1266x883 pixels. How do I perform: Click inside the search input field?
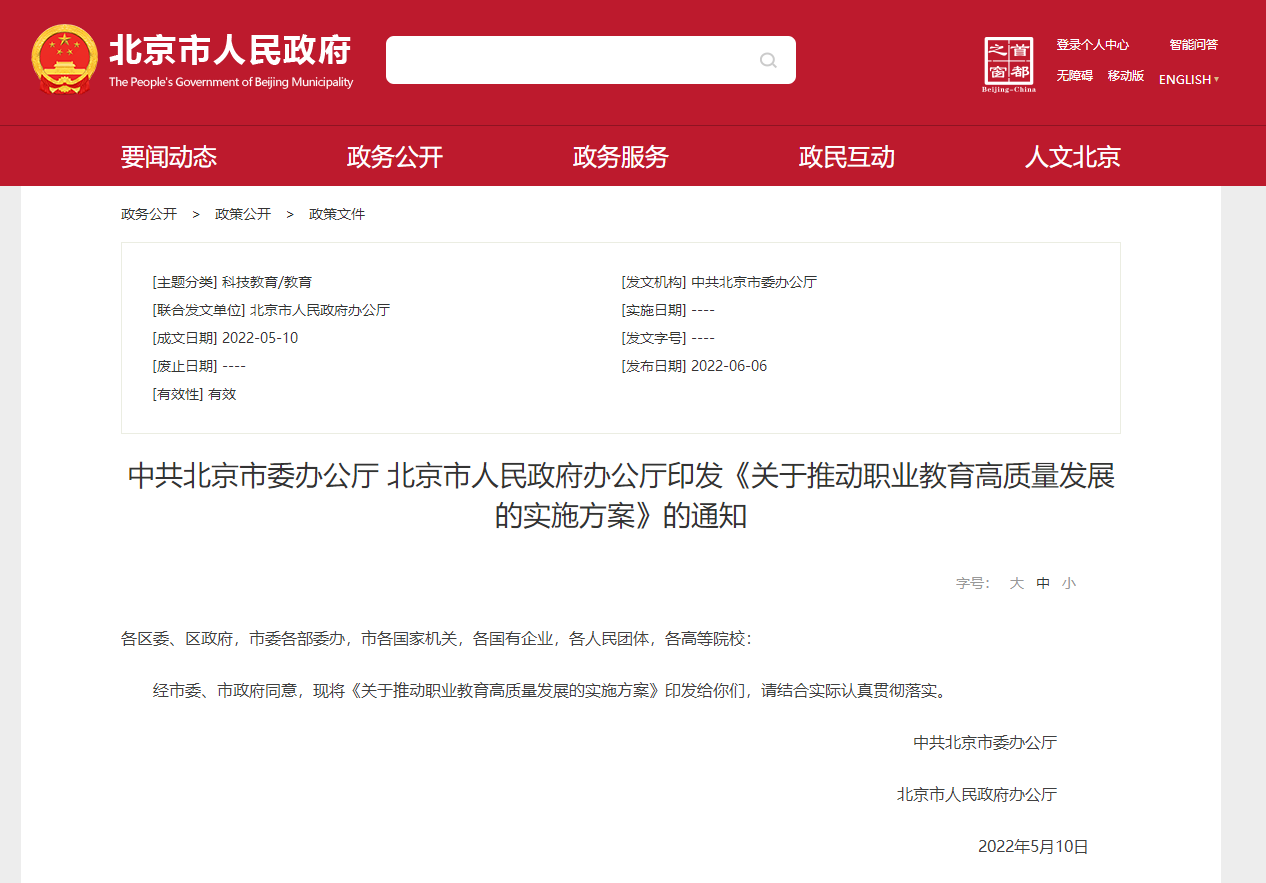(x=570, y=60)
